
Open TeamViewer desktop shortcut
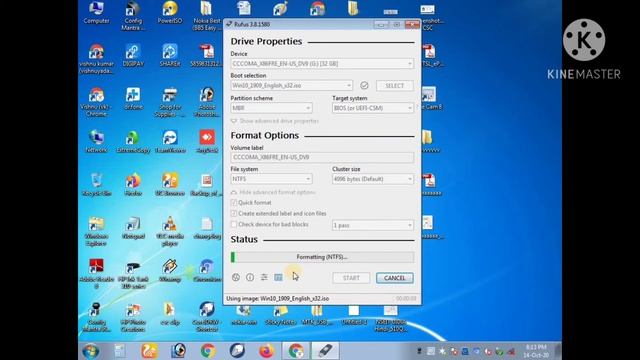coord(170,142)
